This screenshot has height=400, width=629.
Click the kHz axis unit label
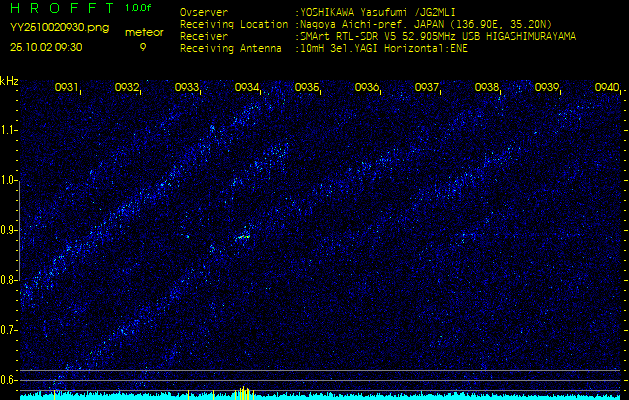click(x=9, y=81)
